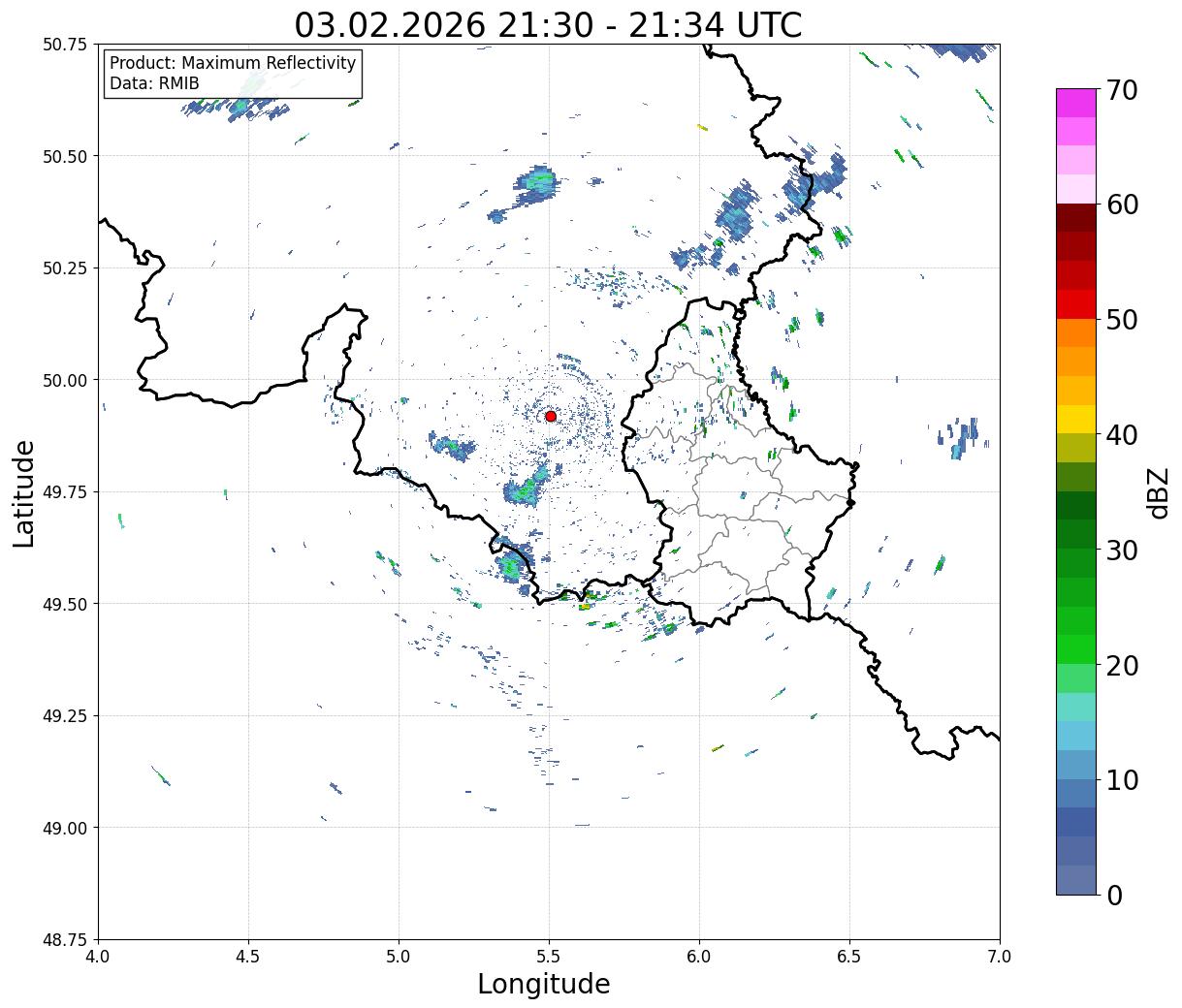
Task: Click the red radar location marker
Action: coord(550,416)
